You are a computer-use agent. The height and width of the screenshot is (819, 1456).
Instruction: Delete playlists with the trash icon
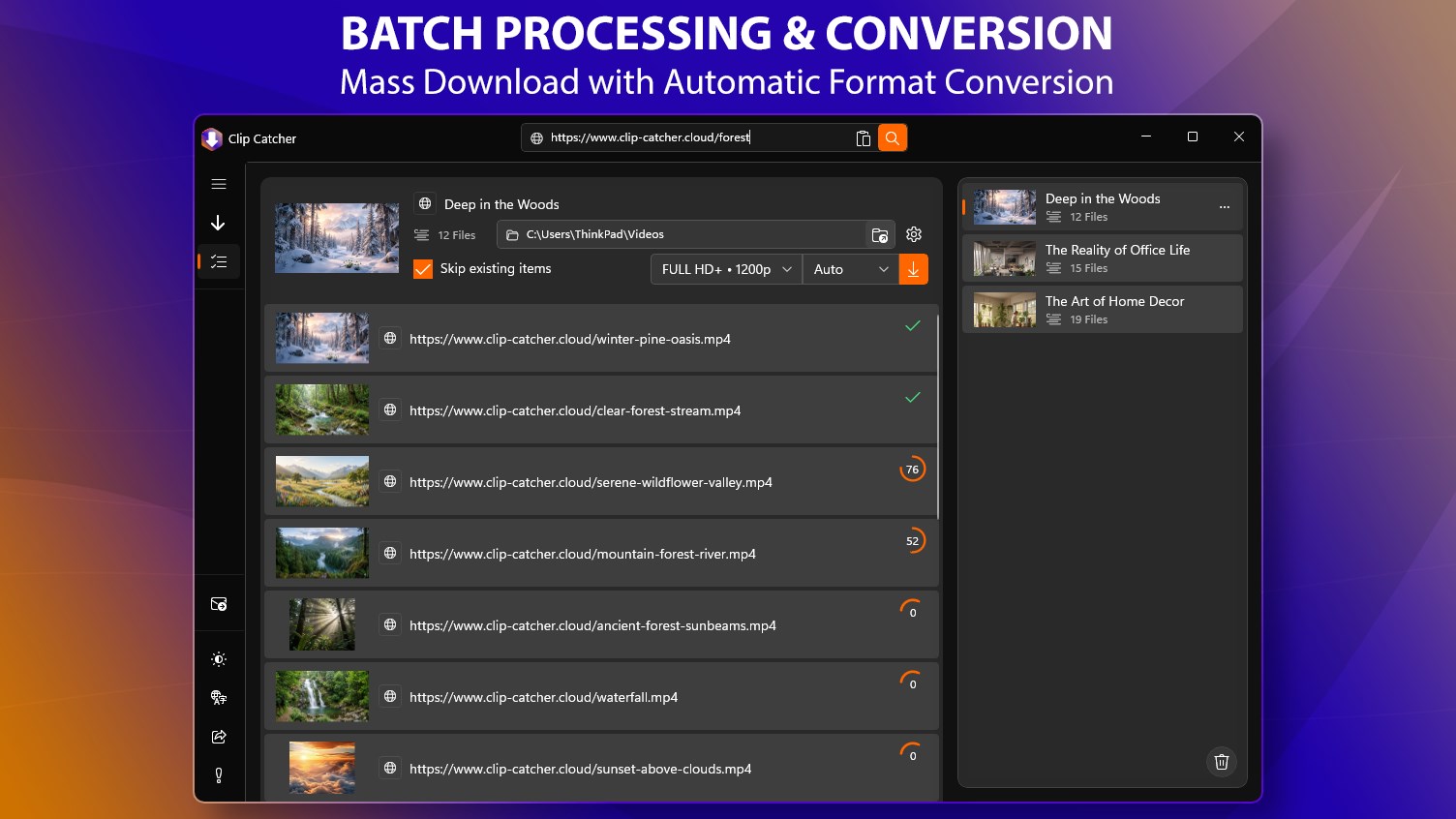1222,762
